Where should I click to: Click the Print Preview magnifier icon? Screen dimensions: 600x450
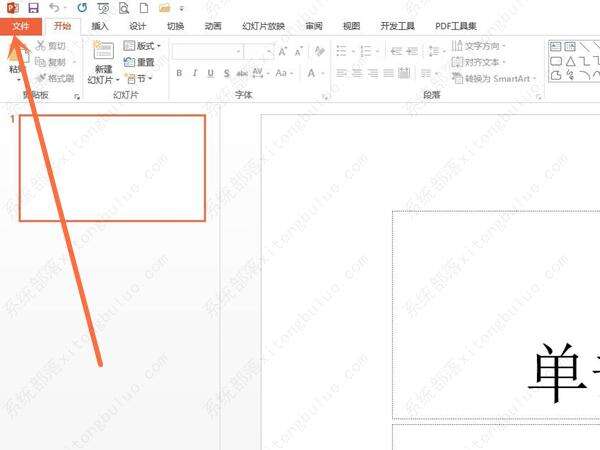[x=124, y=8]
